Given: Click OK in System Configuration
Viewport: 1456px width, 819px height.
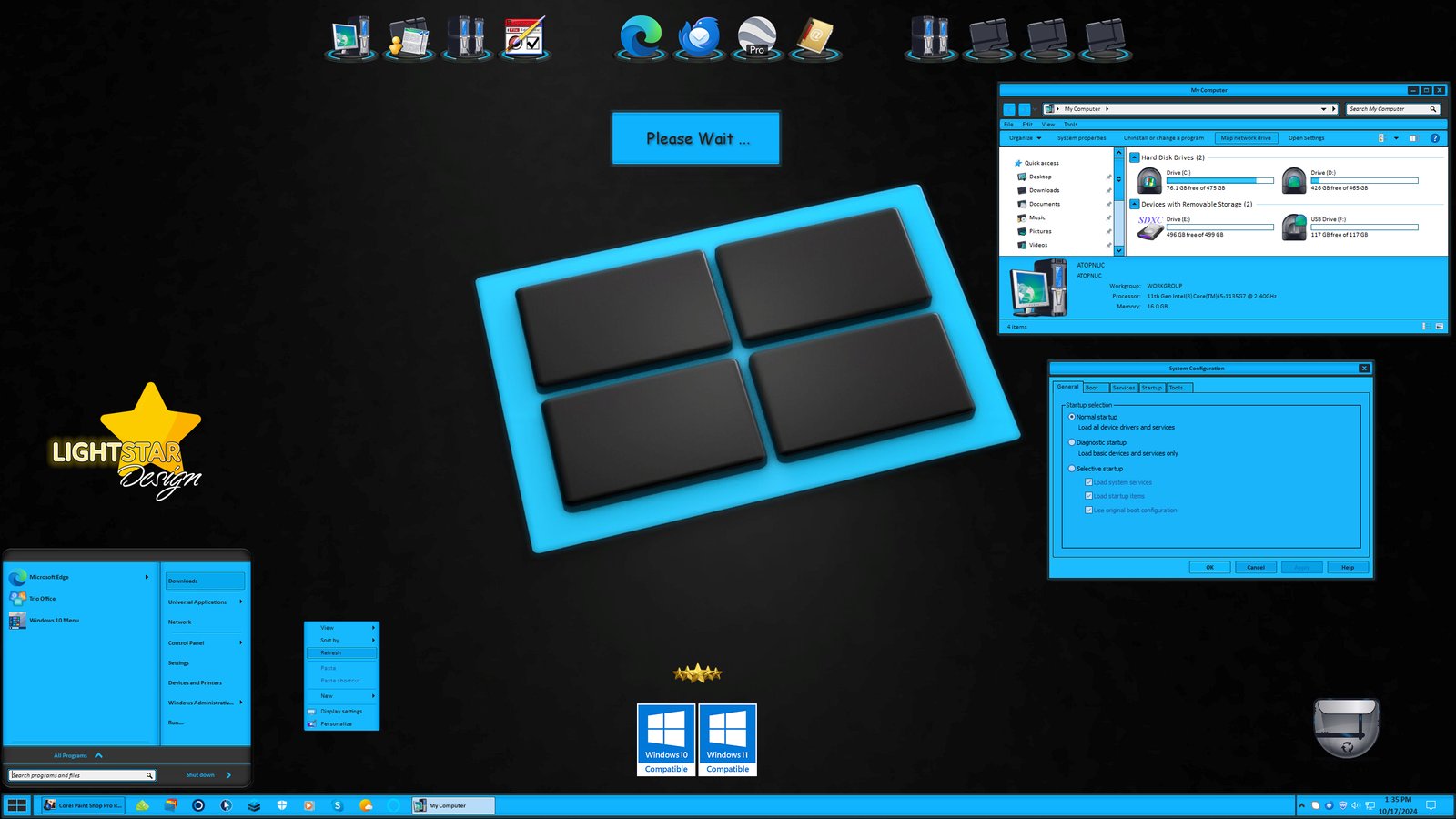Looking at the screenshot, I should tap(1210, 567).
